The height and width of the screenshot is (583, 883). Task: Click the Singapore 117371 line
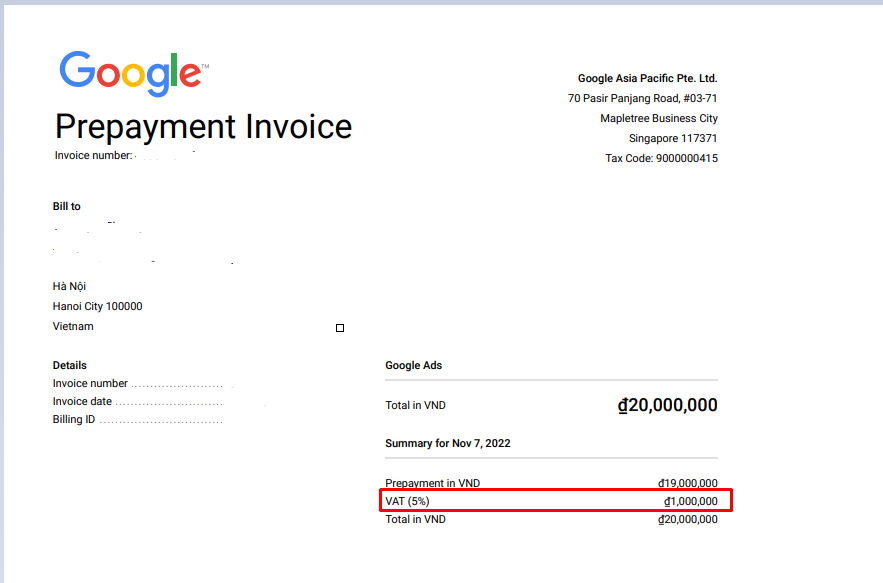tap(672, 138)
